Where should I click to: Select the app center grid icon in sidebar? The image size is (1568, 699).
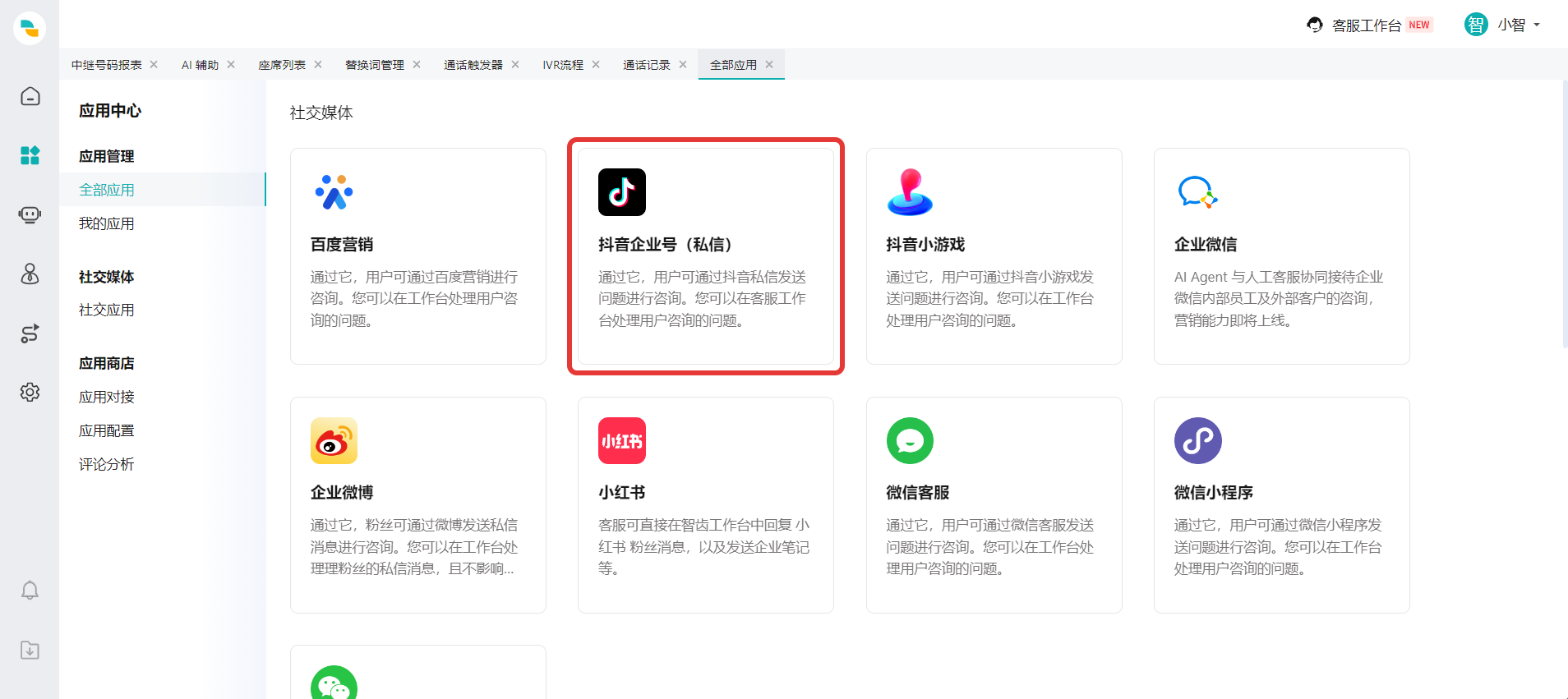pyautogui.click(x=30, y=155)
